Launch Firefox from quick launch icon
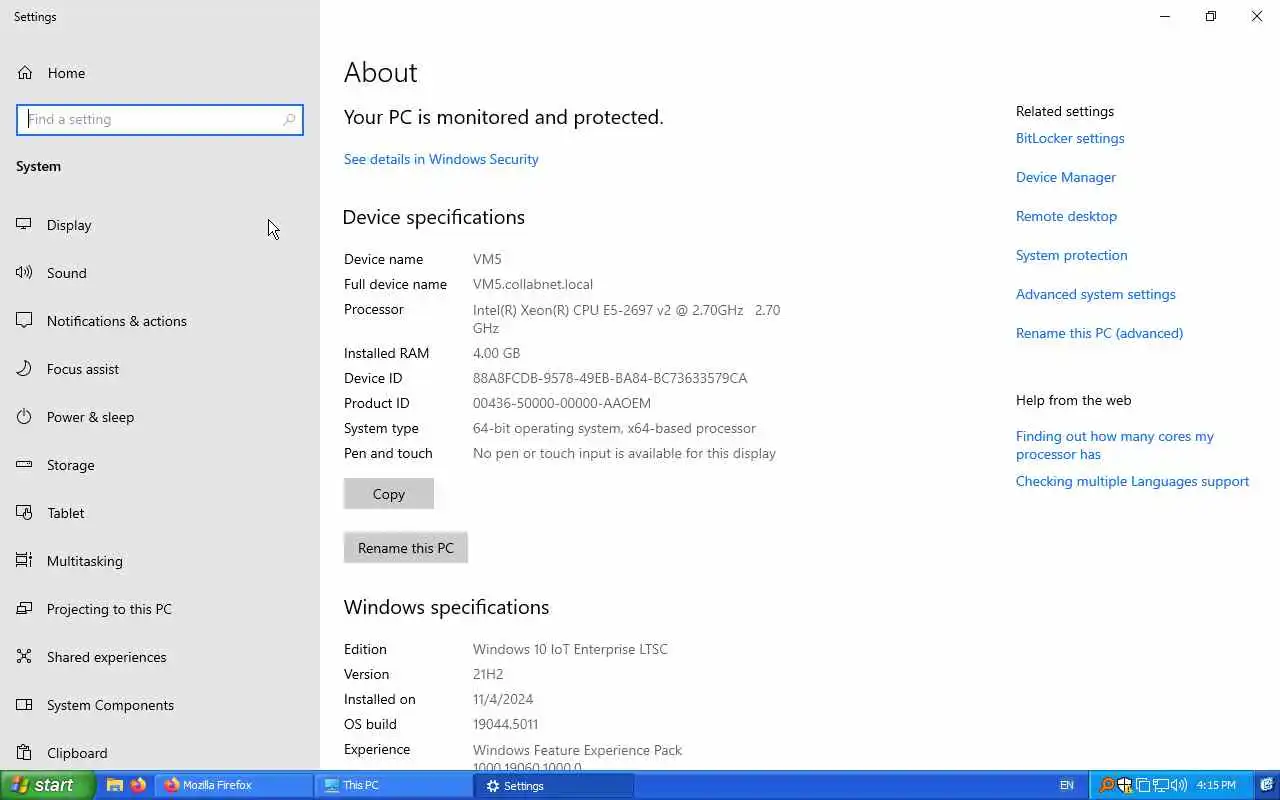This screenshot has height=800, width=1280. (138, 785)
